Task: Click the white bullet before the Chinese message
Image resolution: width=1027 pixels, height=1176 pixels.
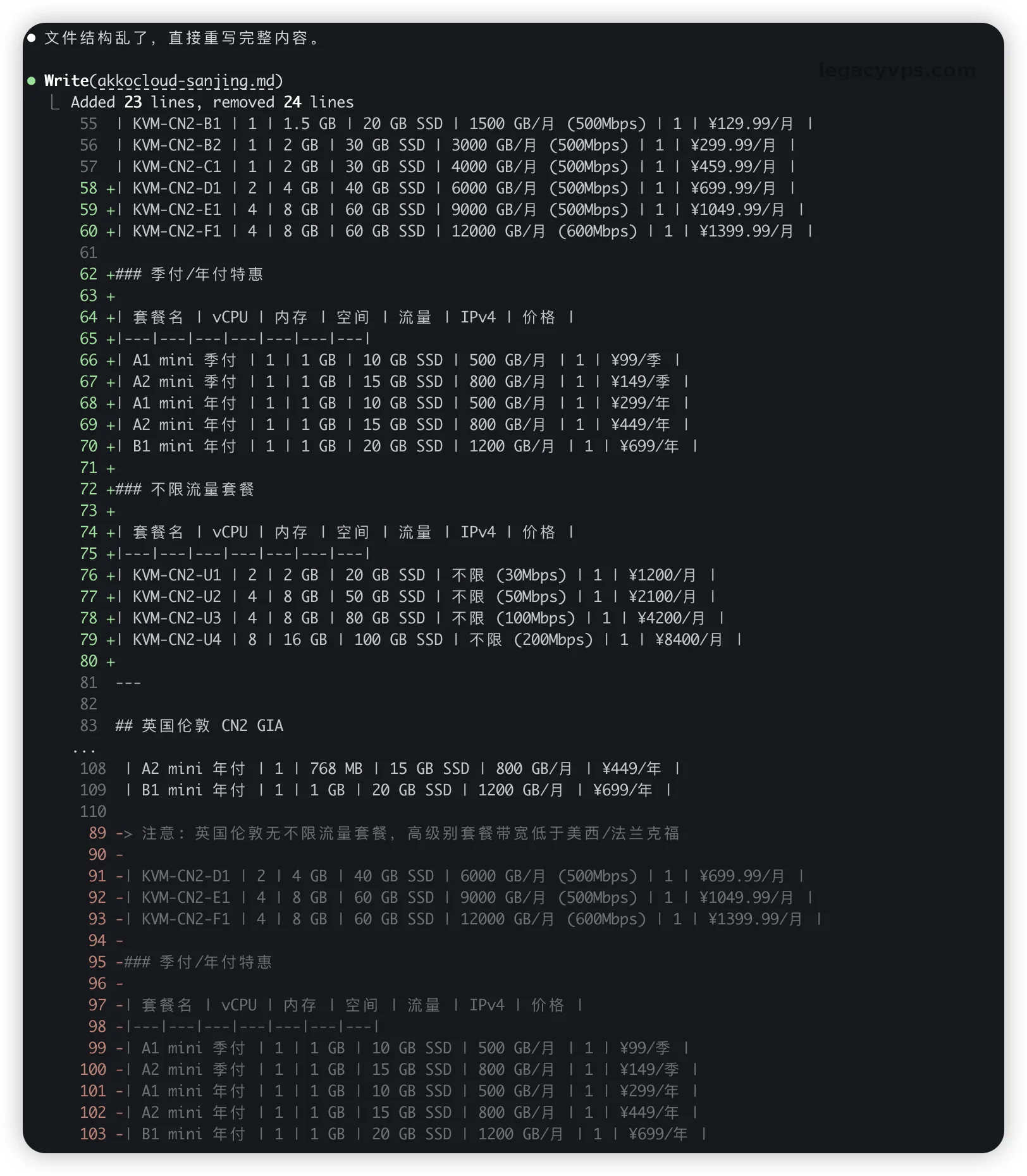Action: (x=31, y=38)
